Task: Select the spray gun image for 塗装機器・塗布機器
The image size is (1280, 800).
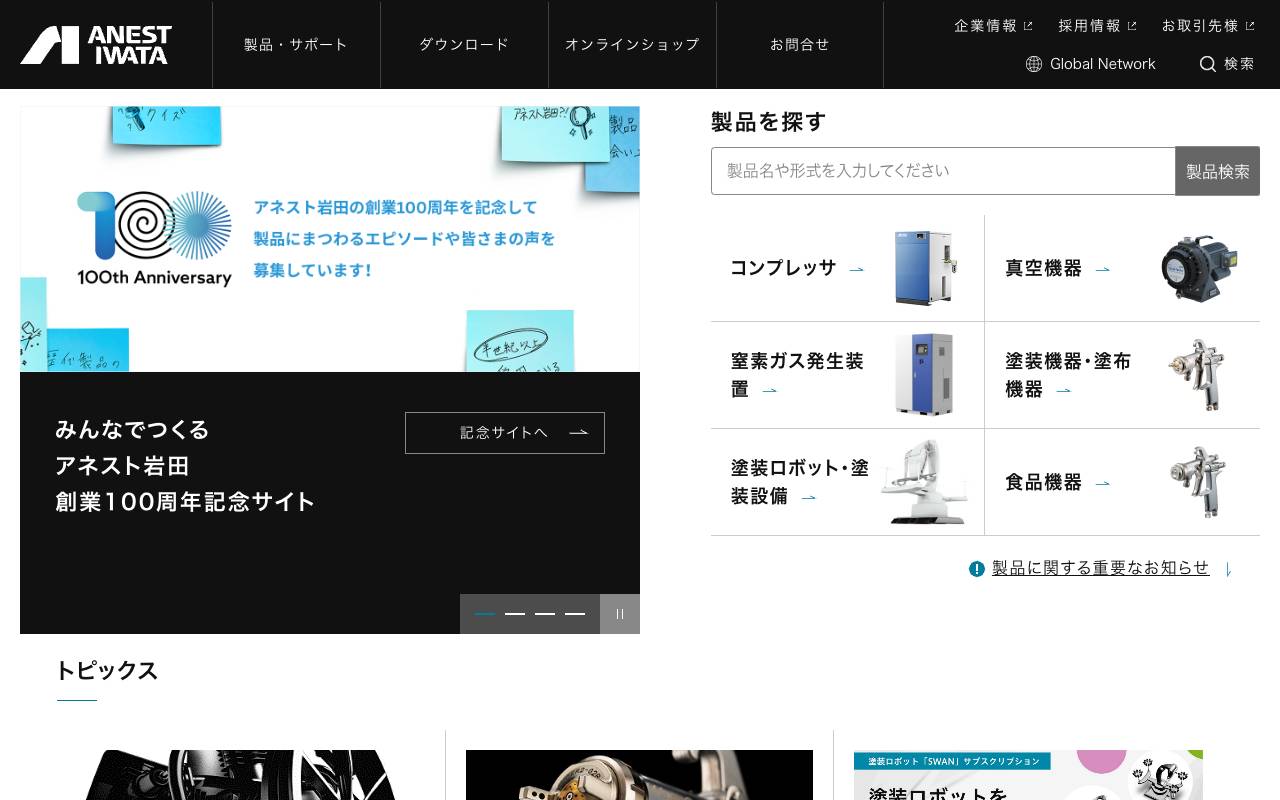Action: (1199, 375)
